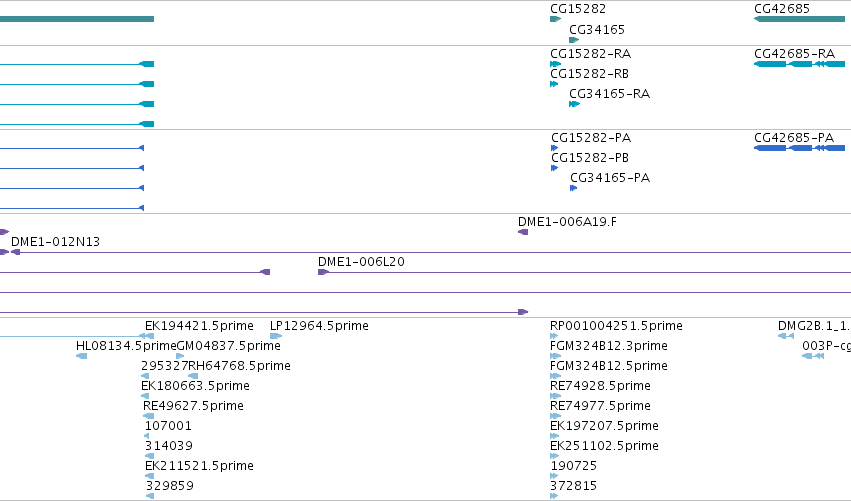The width and height of the screenshot is (851, 501).
Task: Click the DME1-006A19.F BAC end marker
Action: pyautogui.click(x=523, y=232)
